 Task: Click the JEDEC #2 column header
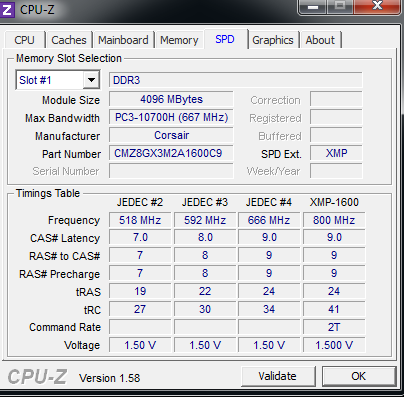tap(140, 202)
